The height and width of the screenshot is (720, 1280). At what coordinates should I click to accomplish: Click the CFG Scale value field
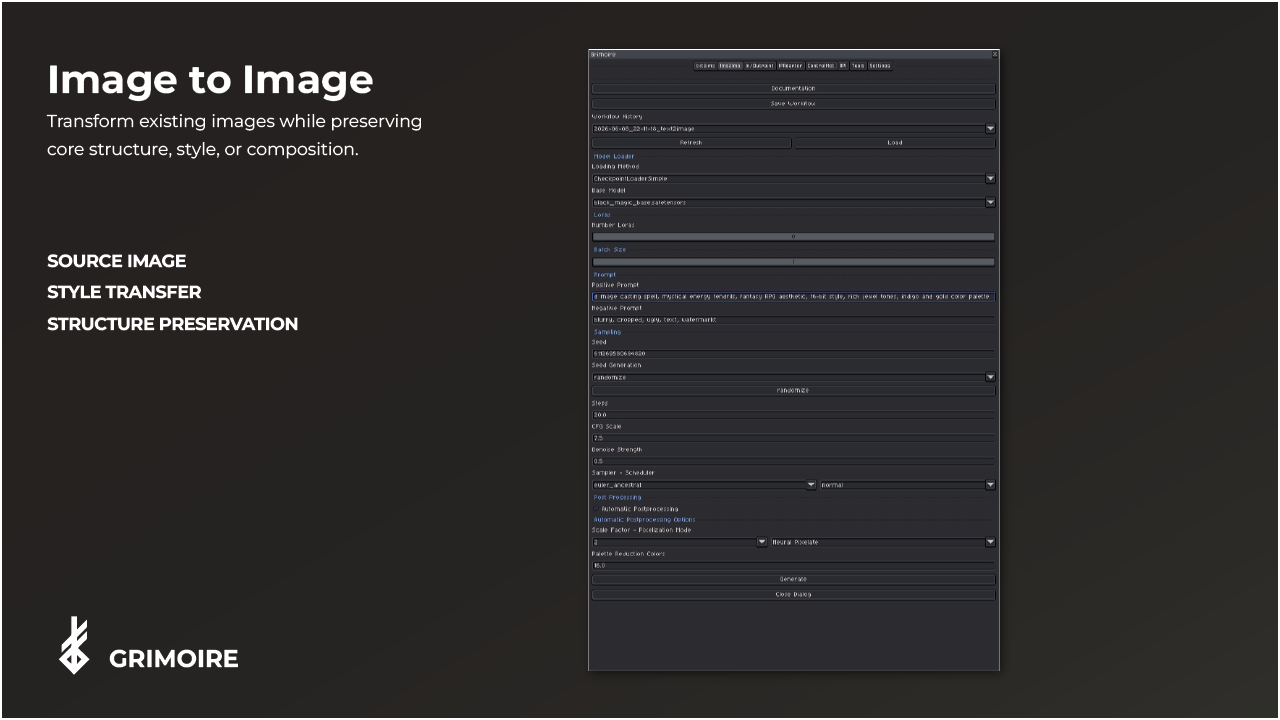click(793, 437)
